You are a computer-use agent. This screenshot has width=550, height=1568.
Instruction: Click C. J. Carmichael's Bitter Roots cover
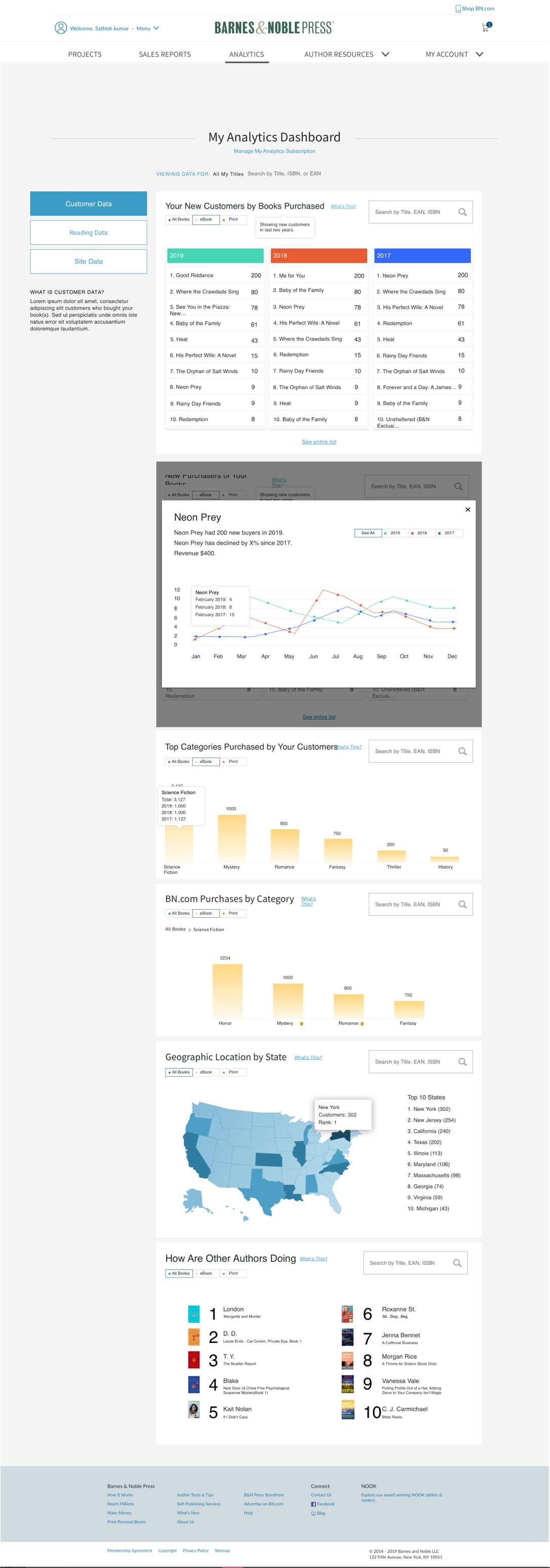point(347,1410)
